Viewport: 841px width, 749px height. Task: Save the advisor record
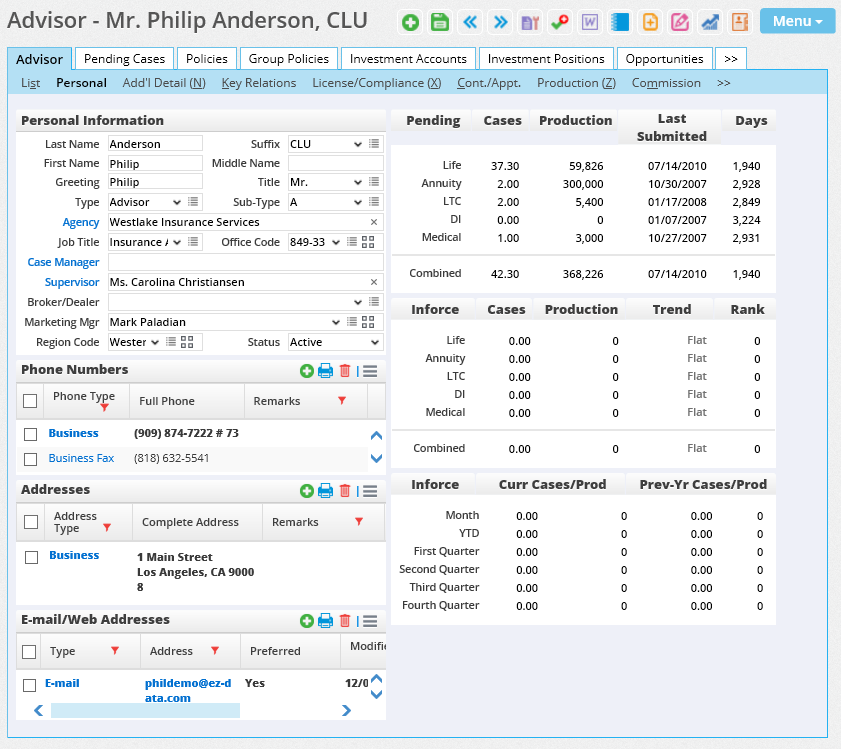point(438,21)
